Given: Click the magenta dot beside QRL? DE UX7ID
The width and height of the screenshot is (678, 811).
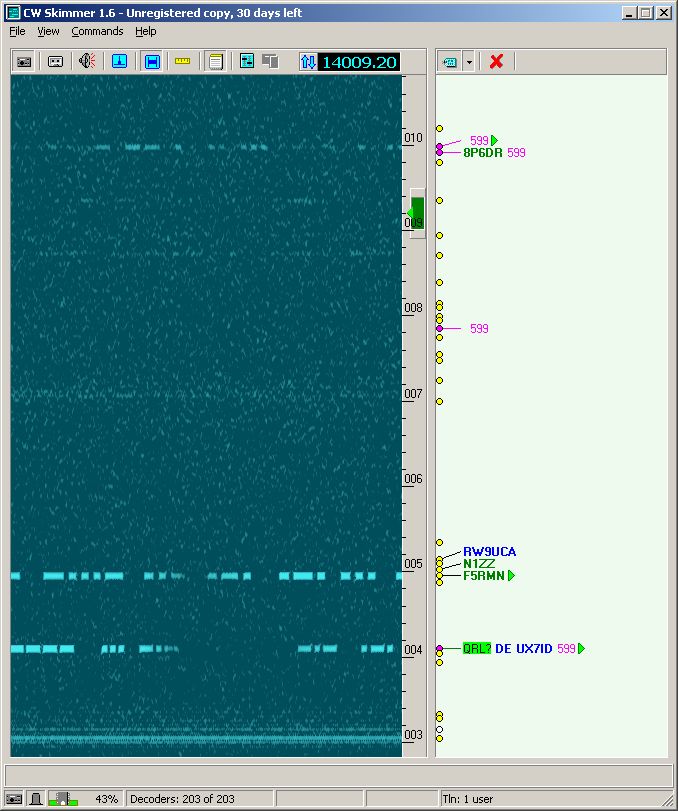Looking at the screenshot, I should coord(440,649).
